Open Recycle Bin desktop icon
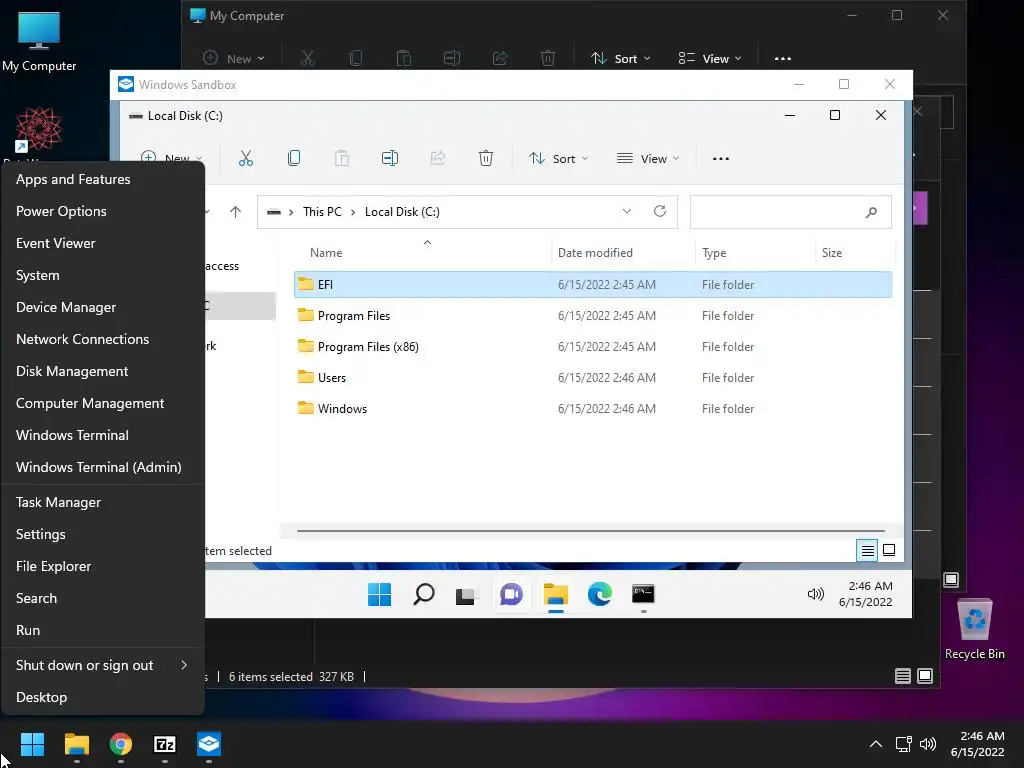Screen dimensions: 1024x768 click(974, 629)
